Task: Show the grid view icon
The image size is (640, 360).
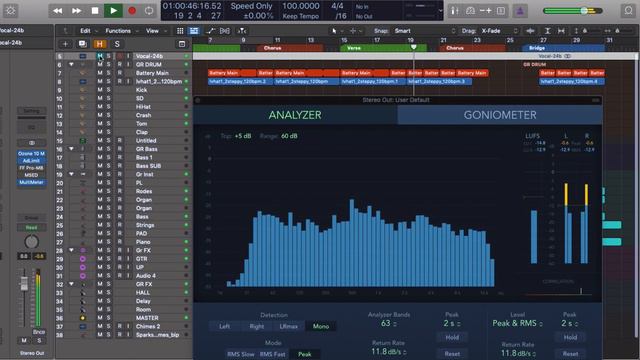Action: [180, 31]
